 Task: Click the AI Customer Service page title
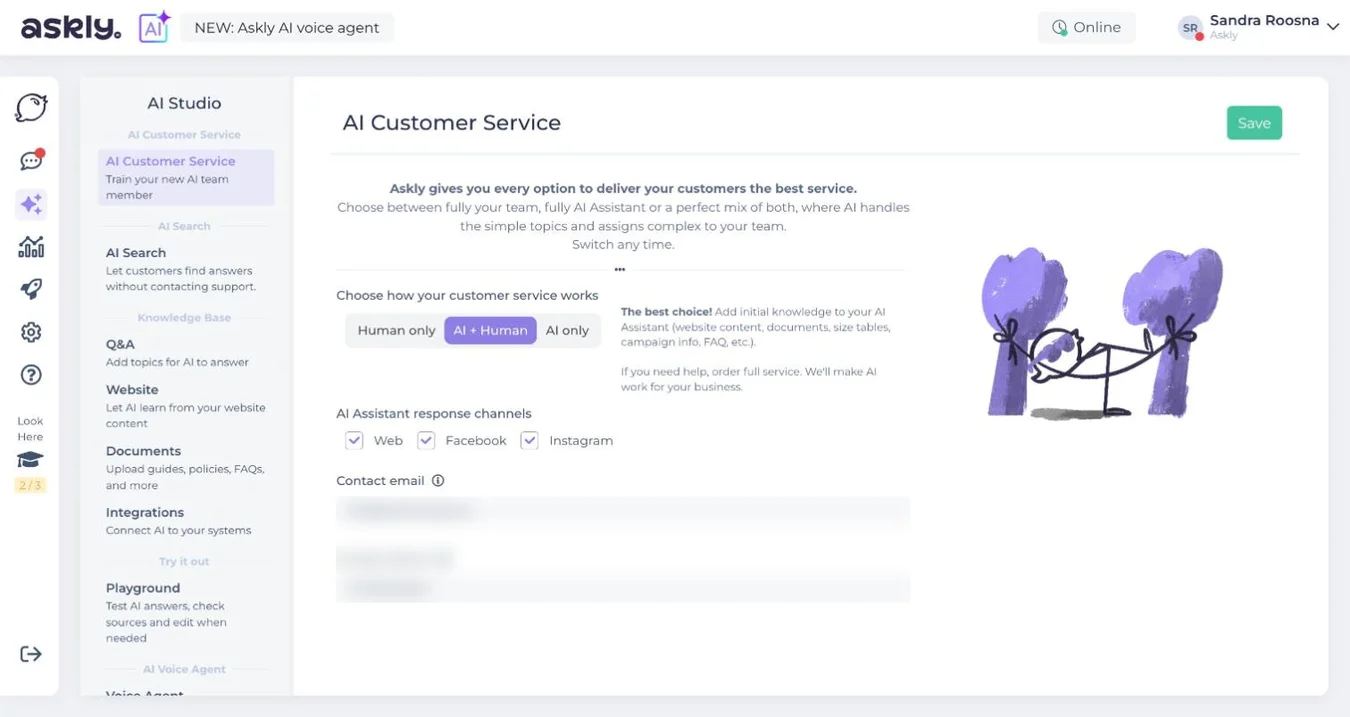click(452, 123)
